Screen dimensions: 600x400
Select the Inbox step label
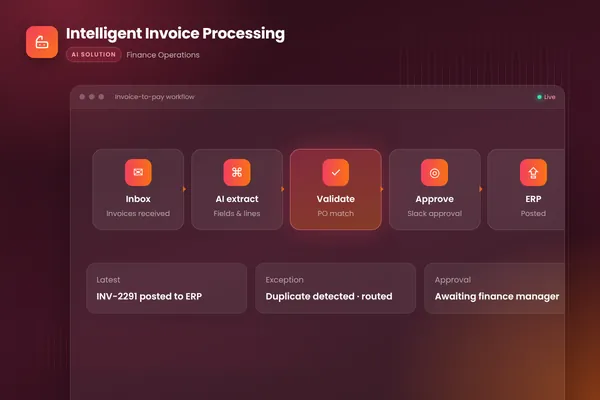(138, 199)
